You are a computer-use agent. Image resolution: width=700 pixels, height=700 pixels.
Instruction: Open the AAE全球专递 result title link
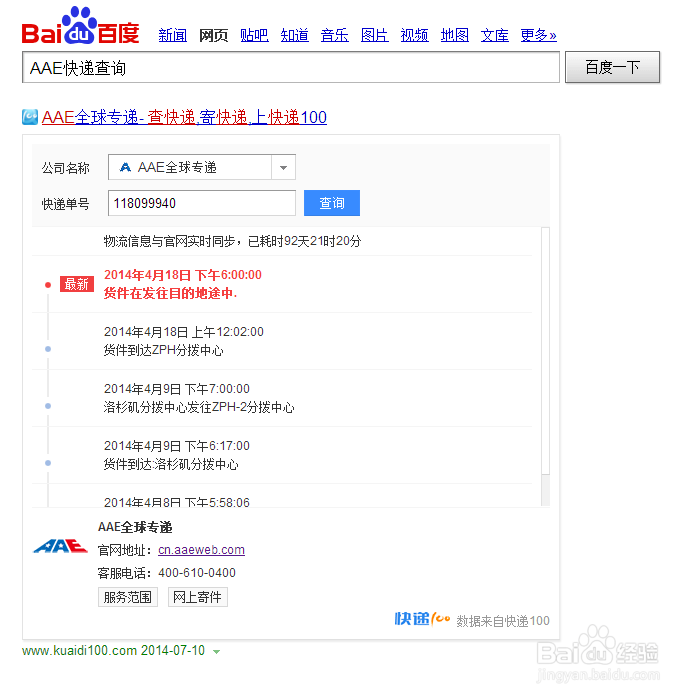pos(184,117)
